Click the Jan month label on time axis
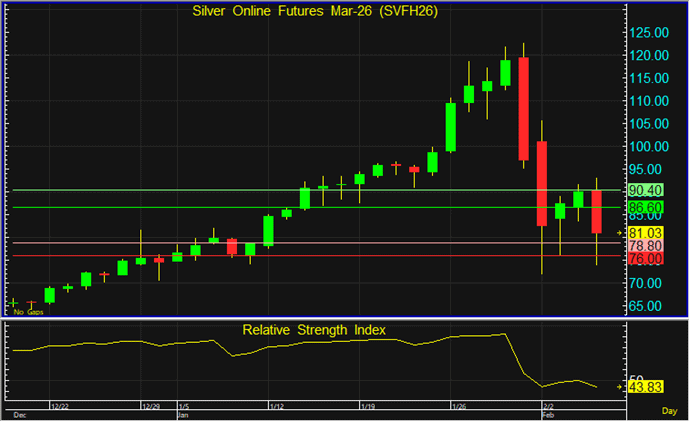Viewport: 690px width, 422px height. tap(182, 413)
